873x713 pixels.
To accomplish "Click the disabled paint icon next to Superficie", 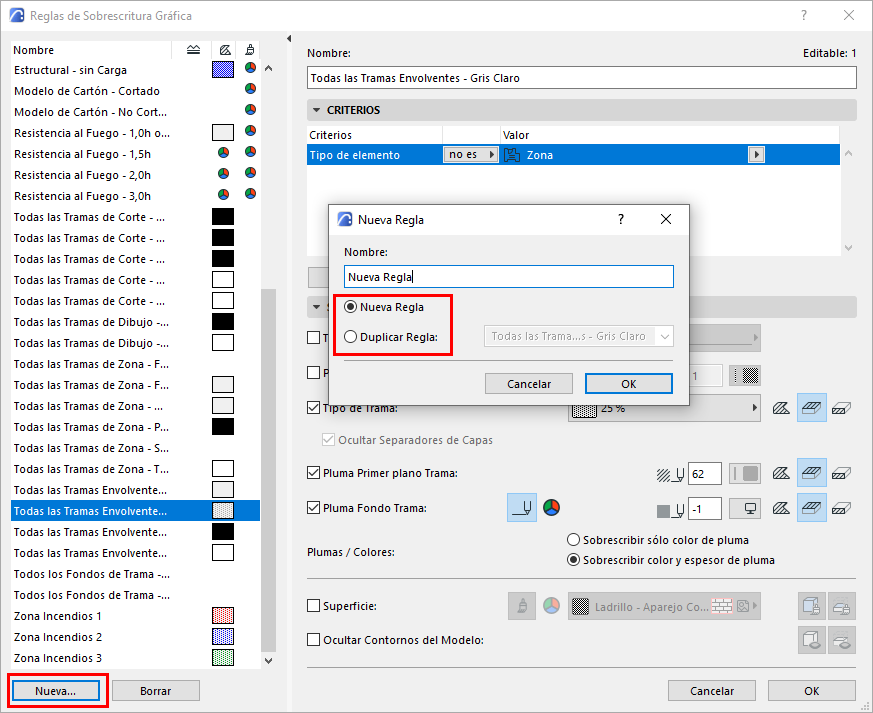I will point(522,606).
